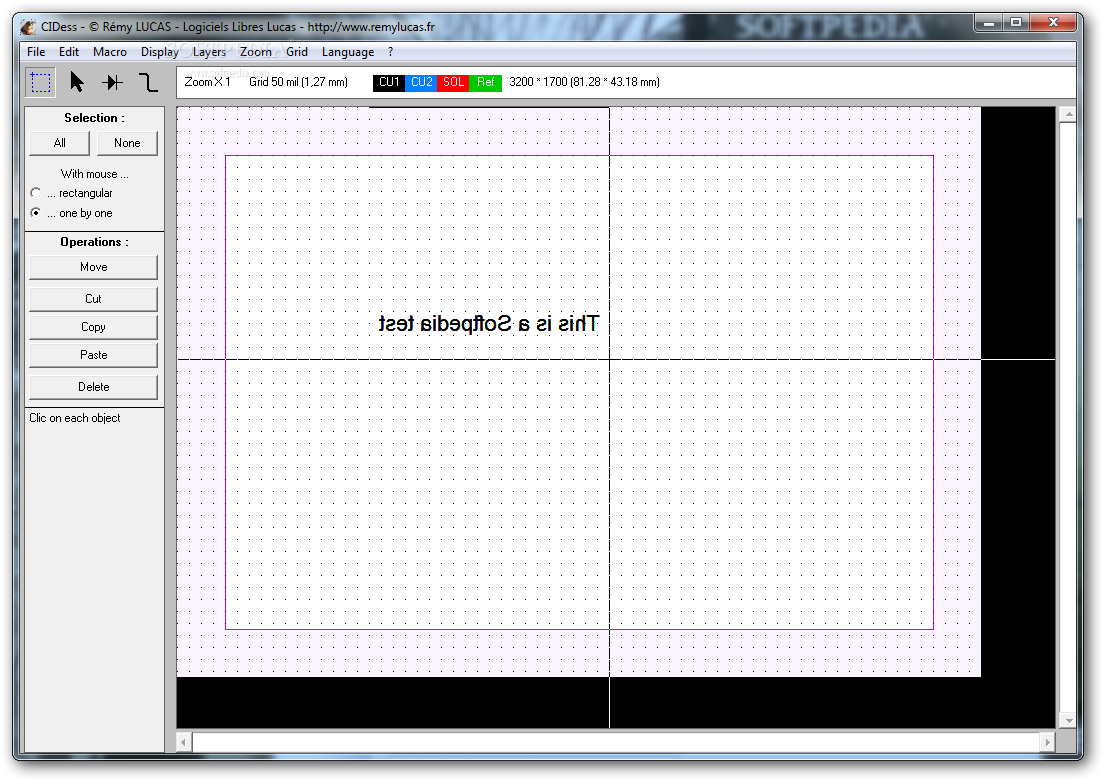This screenshot has width=1104, height=781.
Task: Click the '3200 * 1700' board size text
Action: tap(584, 82)
